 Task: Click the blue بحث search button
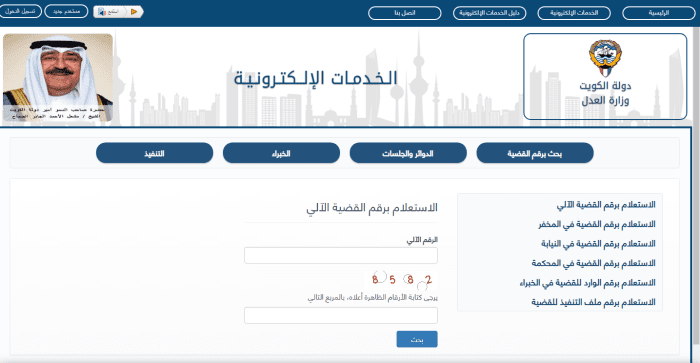(417, 339)
